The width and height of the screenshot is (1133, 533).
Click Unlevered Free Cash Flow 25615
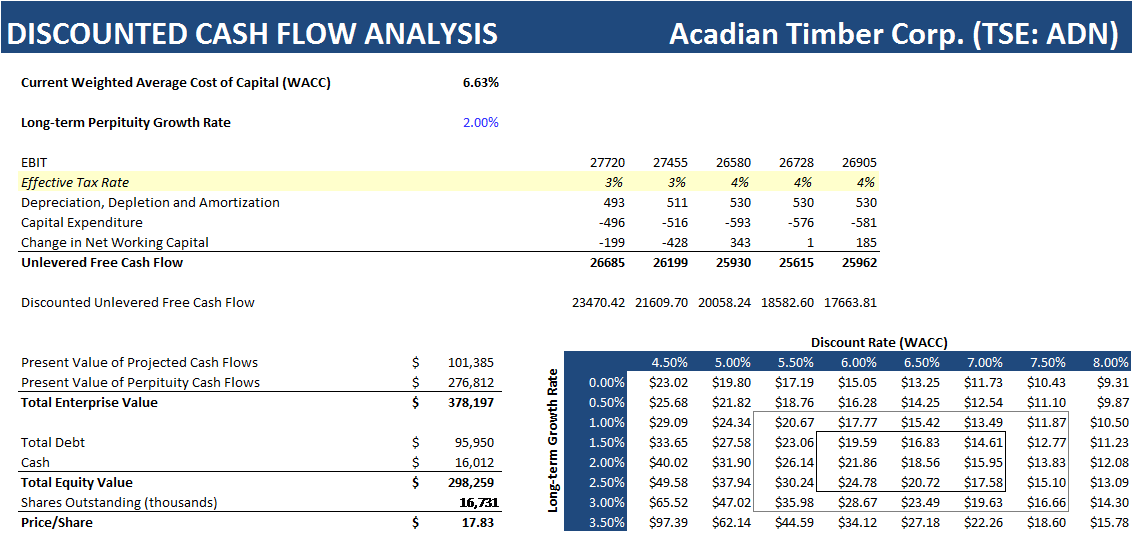tap(796, 263)
